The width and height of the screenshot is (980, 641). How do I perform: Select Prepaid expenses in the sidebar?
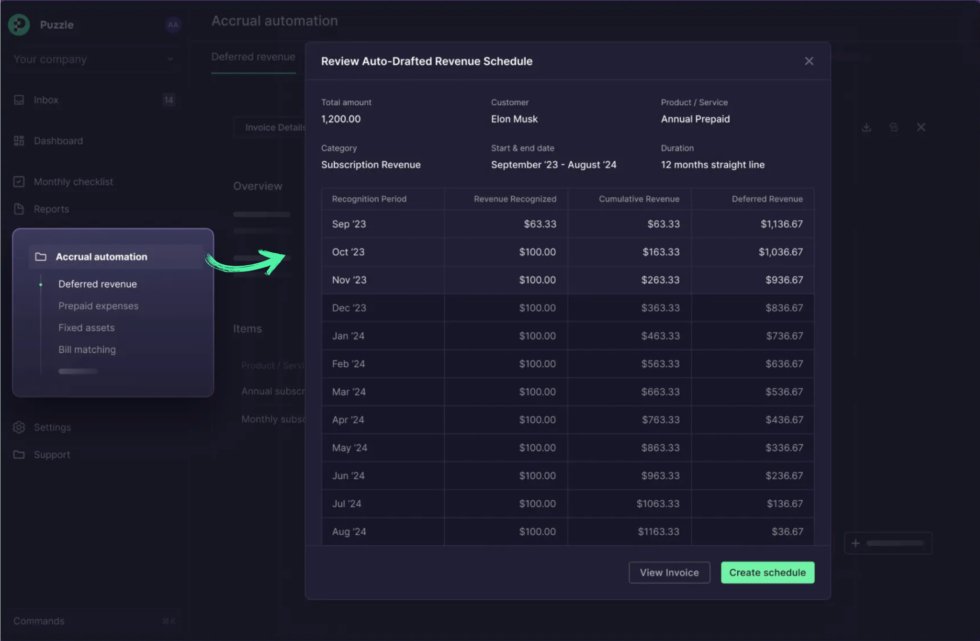pyautogui.click(x=99, y=305)
